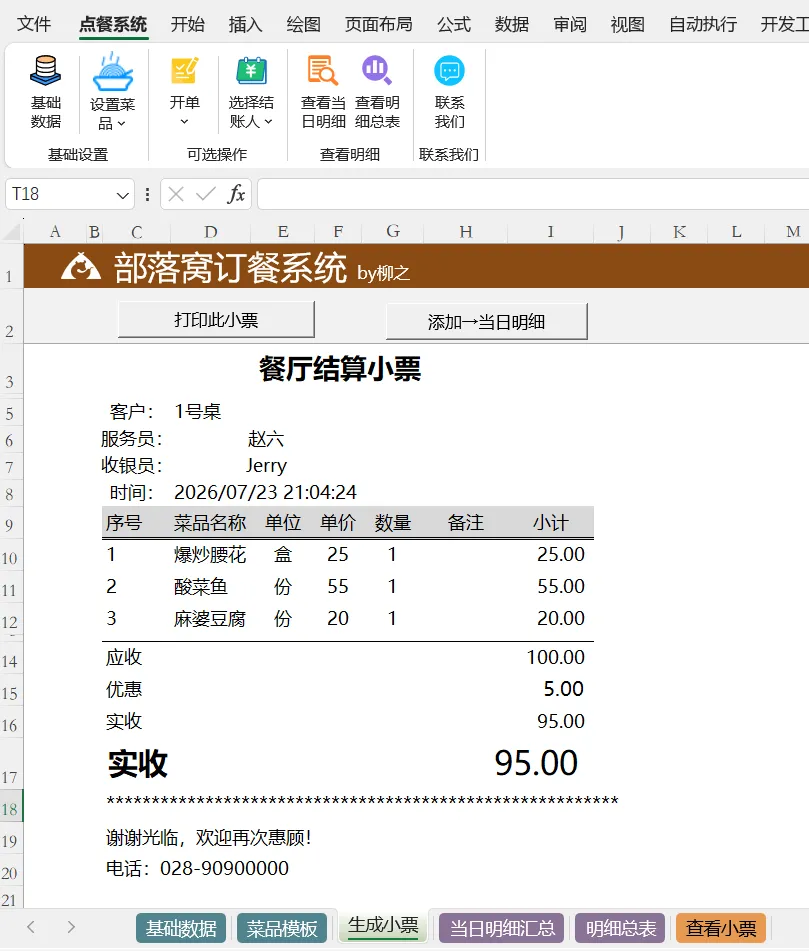Viewport: 809px width, 951px height.
Task: Switch to the 绘图 ribbon tab
Action: click(x=303, y=24)
